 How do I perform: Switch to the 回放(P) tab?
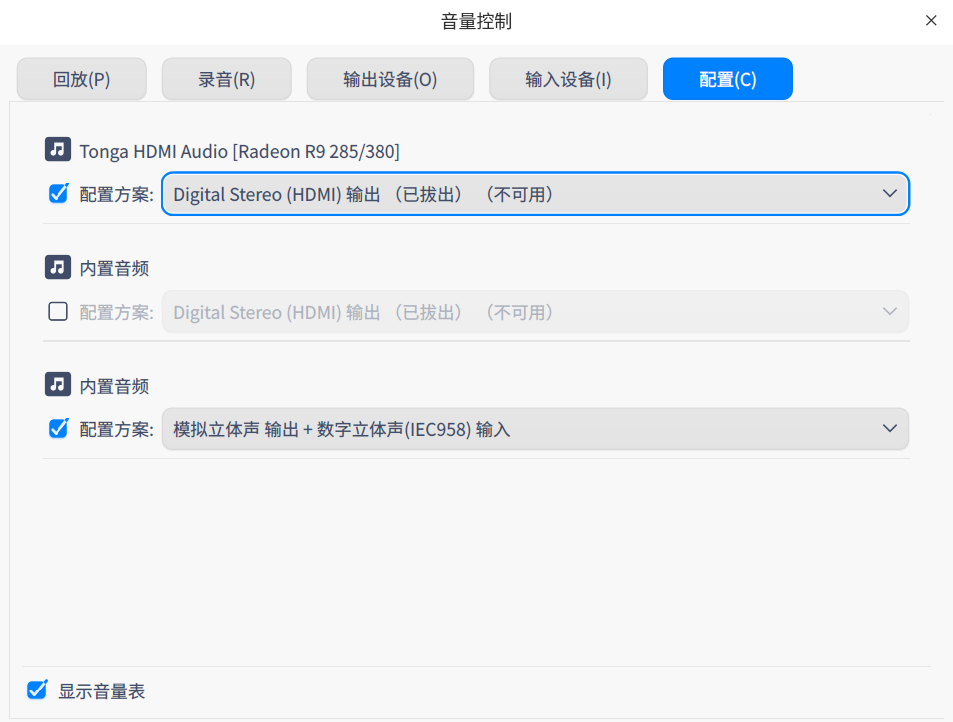tap(81, 78)
